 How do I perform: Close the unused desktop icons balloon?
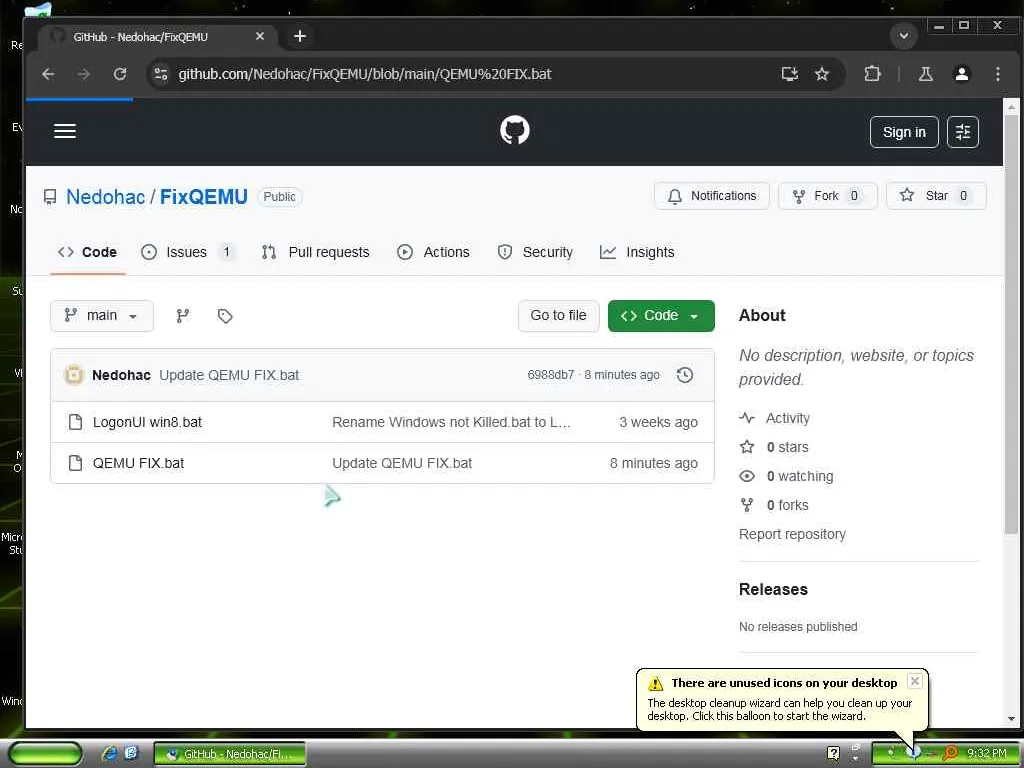pos(915,681)
